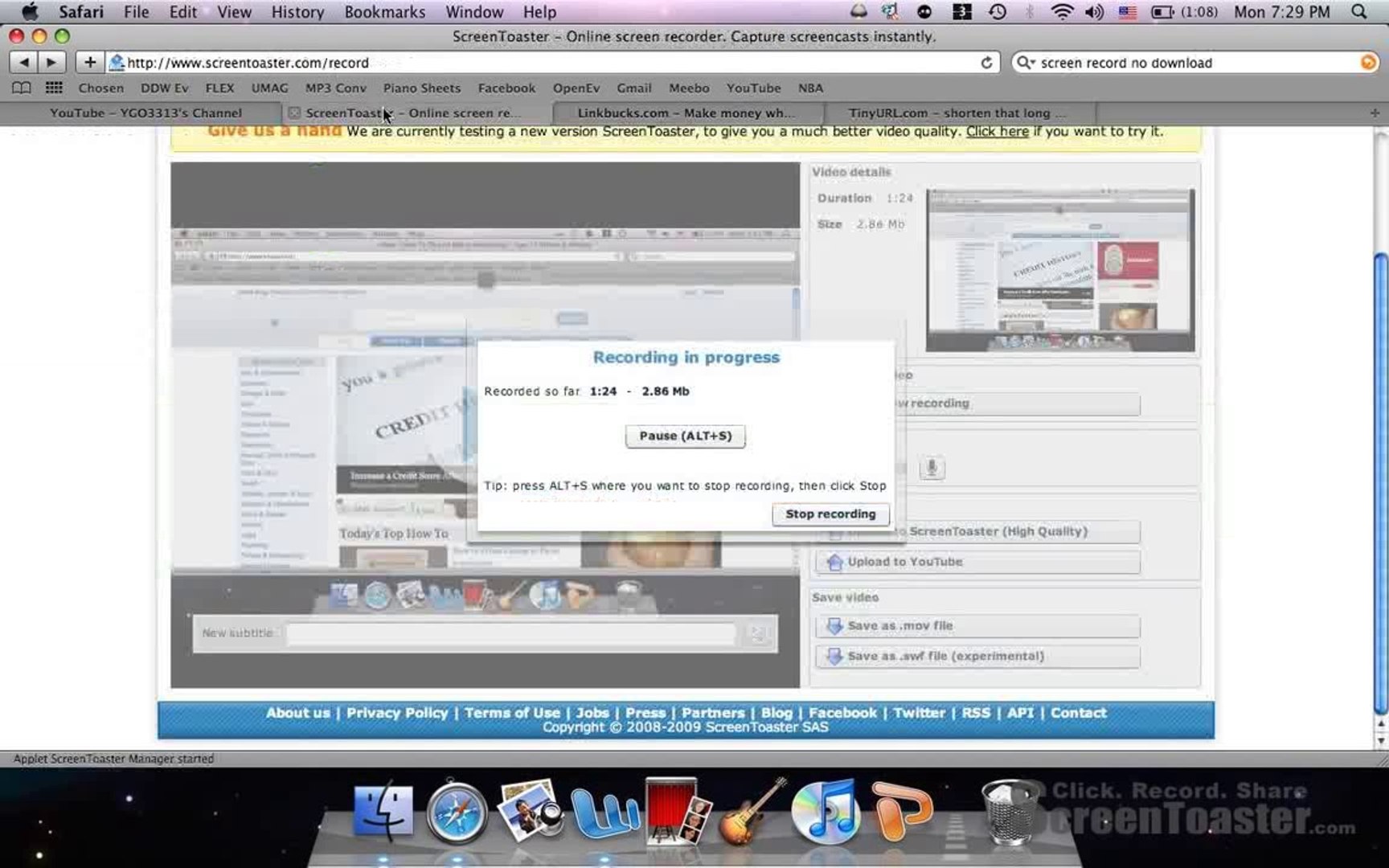This screenshot has width=1389, height=868.
Task: Open GarageBand guitar icon in Dock
Action: pos(752,810)
